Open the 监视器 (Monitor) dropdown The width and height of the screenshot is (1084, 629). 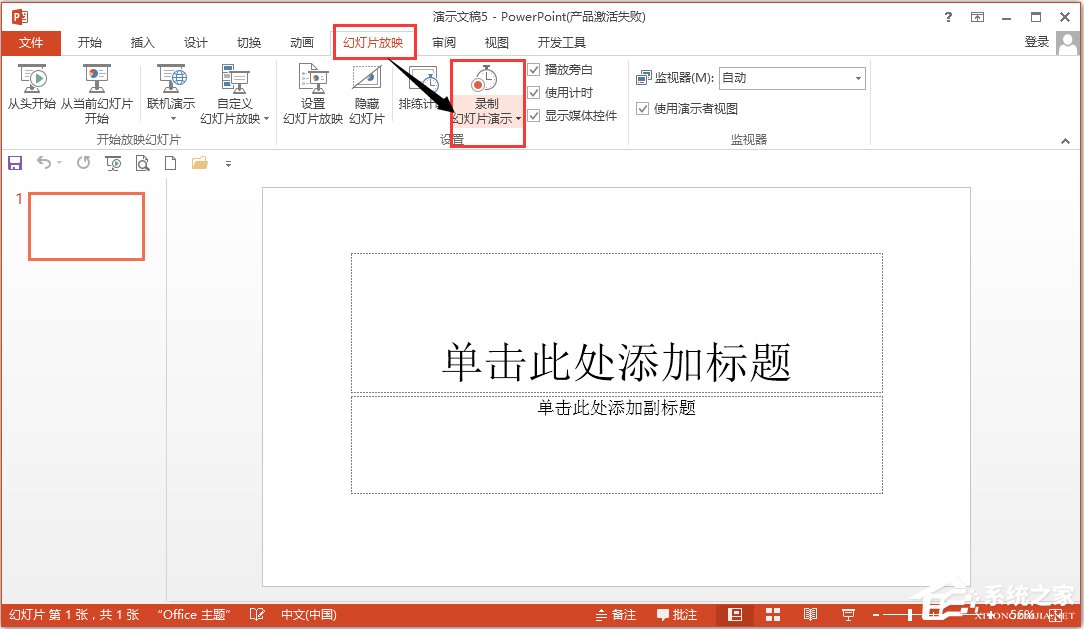pyautogui.click(x=792, y=78)
